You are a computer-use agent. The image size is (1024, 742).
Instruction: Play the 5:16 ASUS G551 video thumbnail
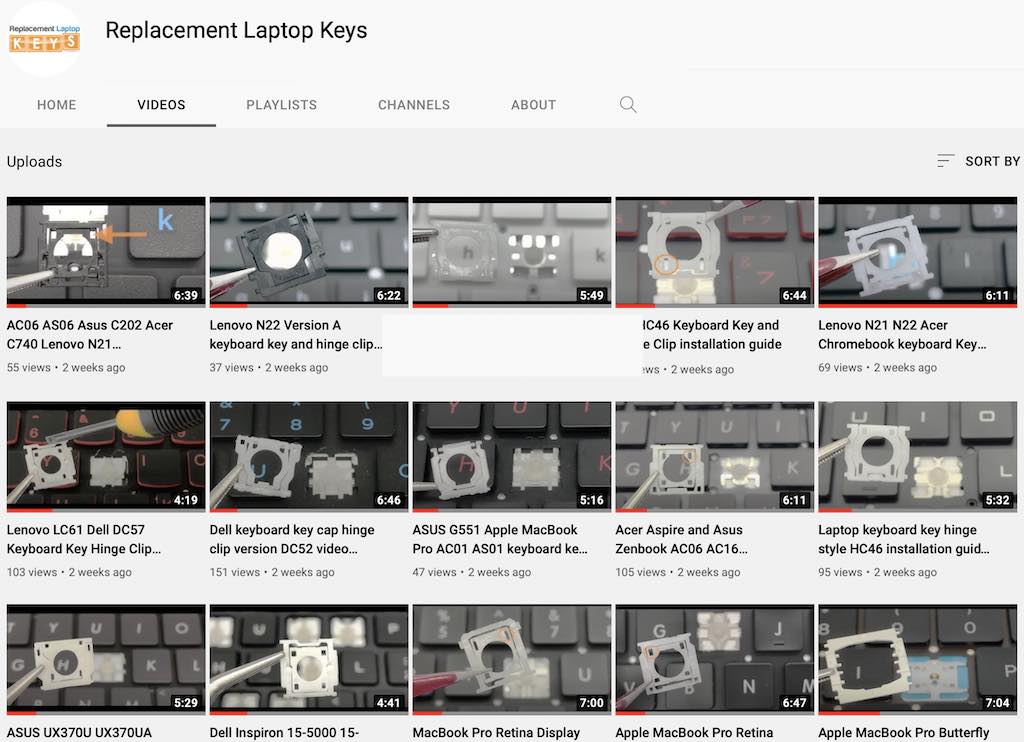point(511,456)
